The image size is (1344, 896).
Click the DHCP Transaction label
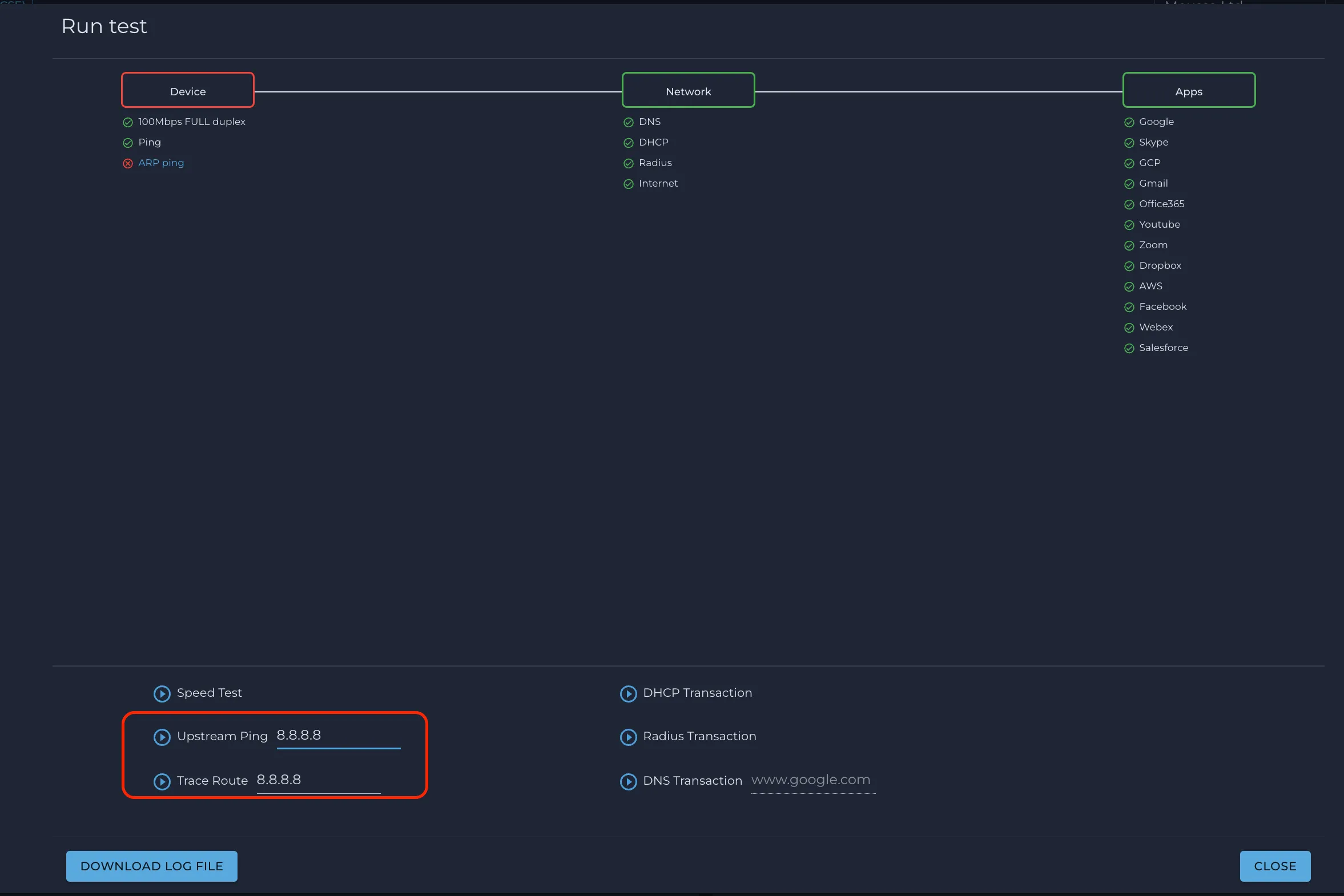tap(698, 693)
